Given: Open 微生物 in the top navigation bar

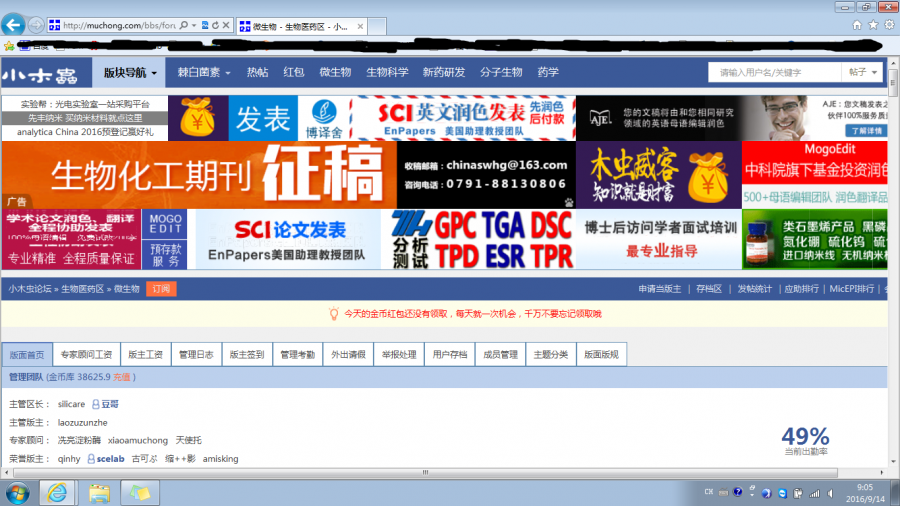Looking at the screenshot, I should point(335,72).
